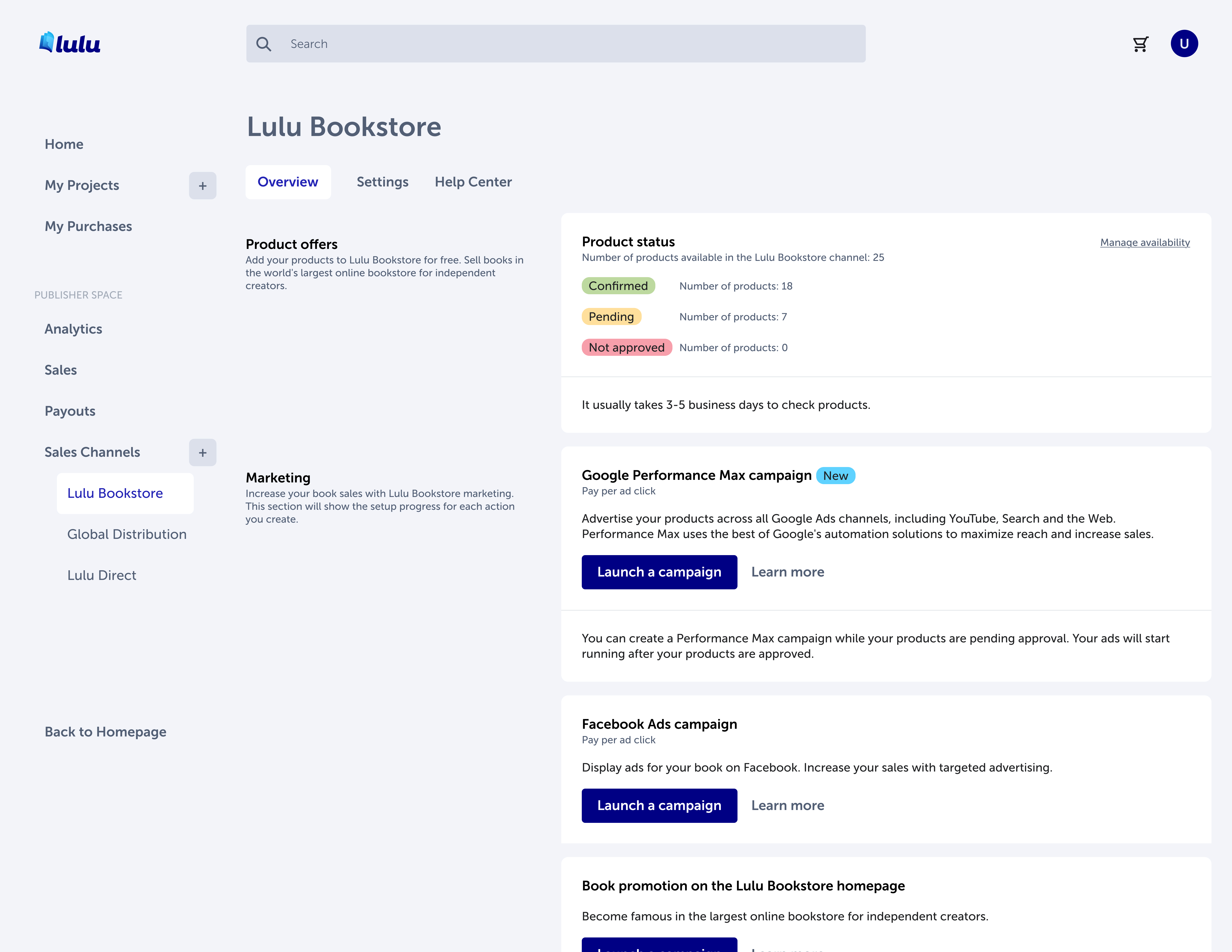Expand My Projects with plus button
The width and height of the screenshot is (1232, 952).
point(203,186)
